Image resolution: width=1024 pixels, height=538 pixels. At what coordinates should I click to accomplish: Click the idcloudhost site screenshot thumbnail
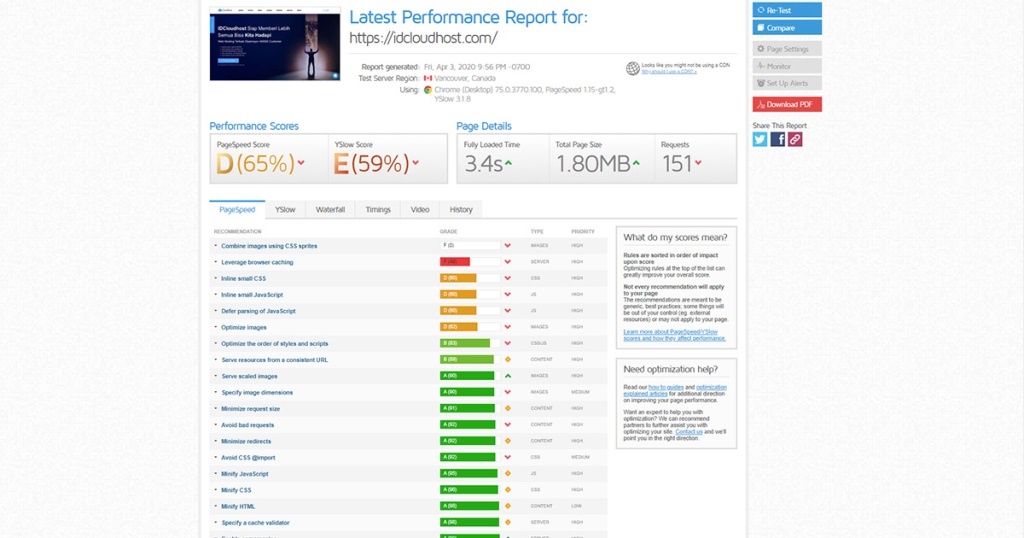[275, 45]
